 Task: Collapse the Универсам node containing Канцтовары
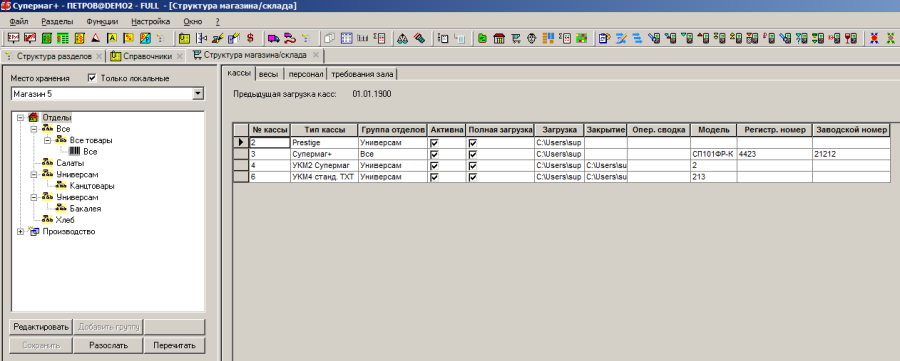pyautogui.click(x=34, y=174)
